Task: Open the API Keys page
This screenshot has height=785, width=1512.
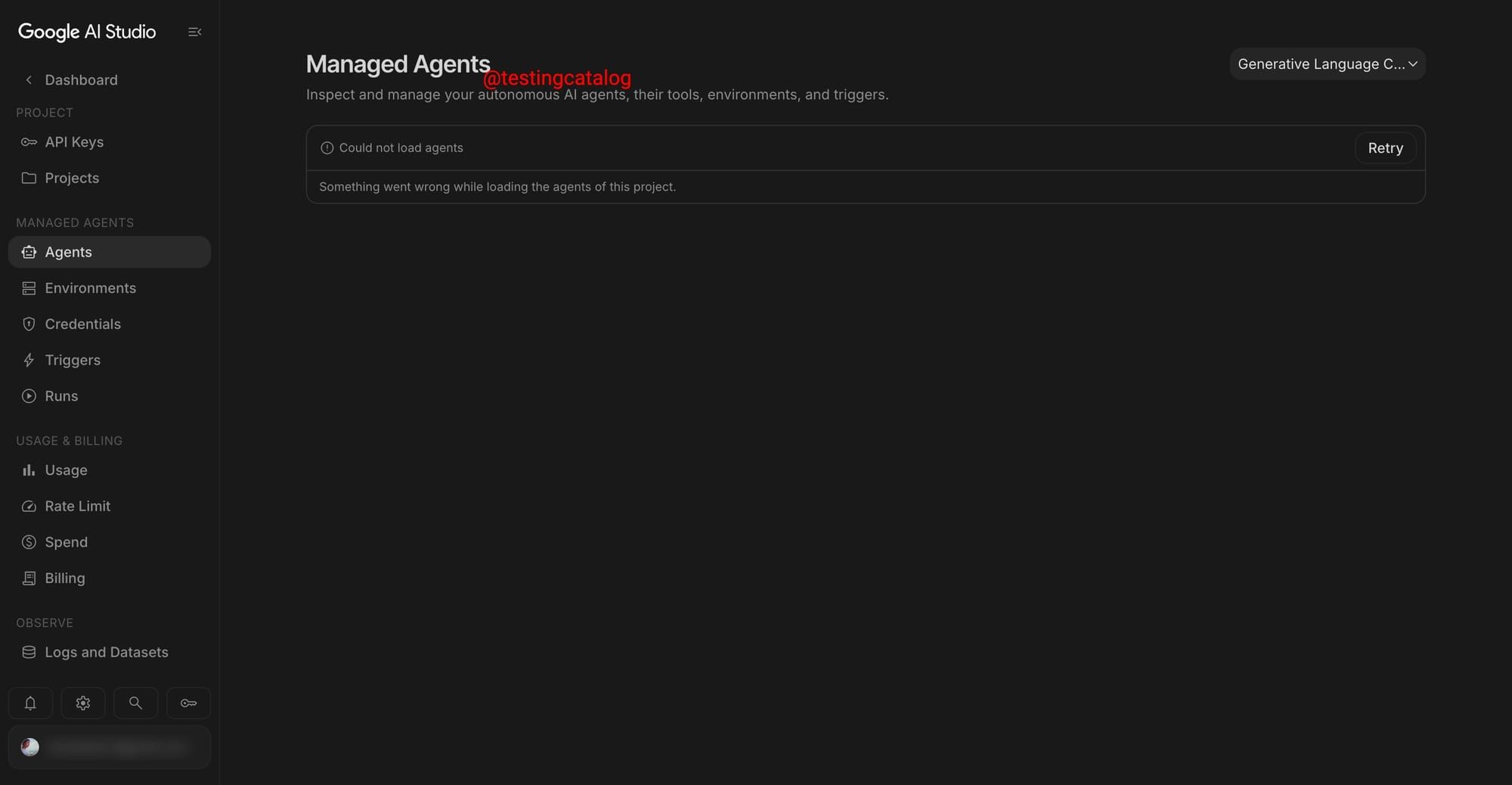Action: (110, 142)
